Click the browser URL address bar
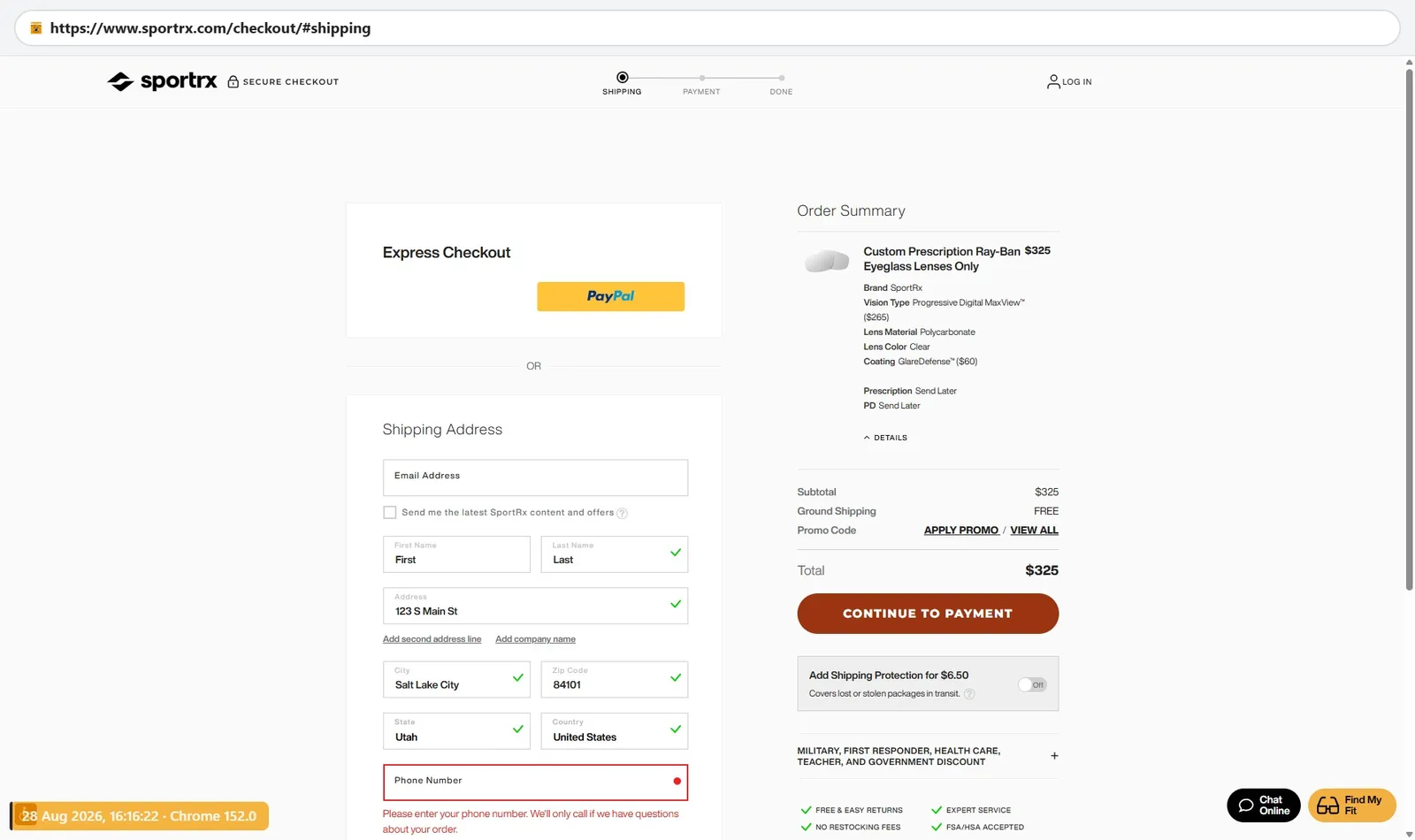The width and height of the screenshot is (1415, 840). (x=707, y=28)
